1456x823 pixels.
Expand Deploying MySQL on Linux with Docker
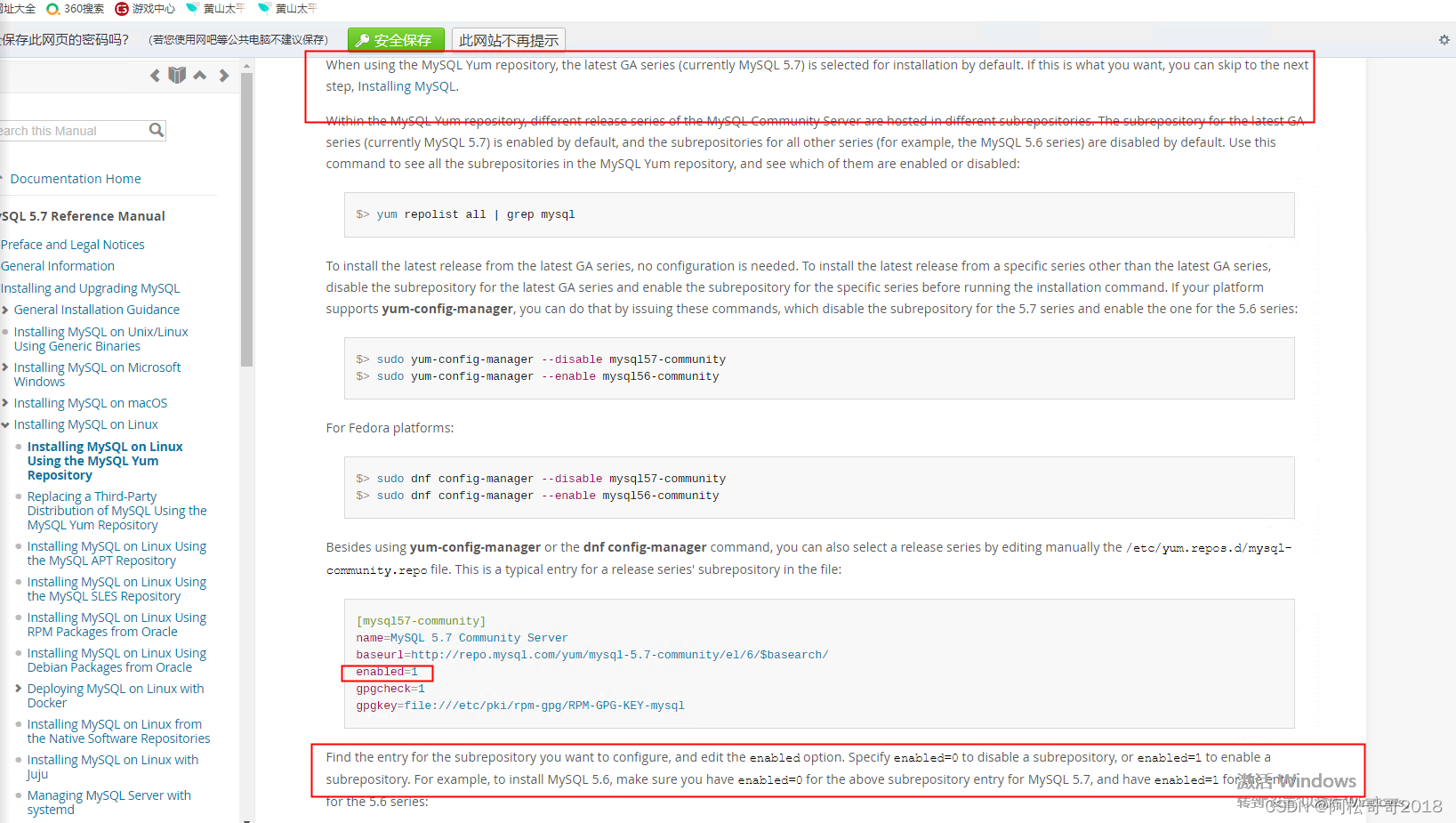(19, 689)
